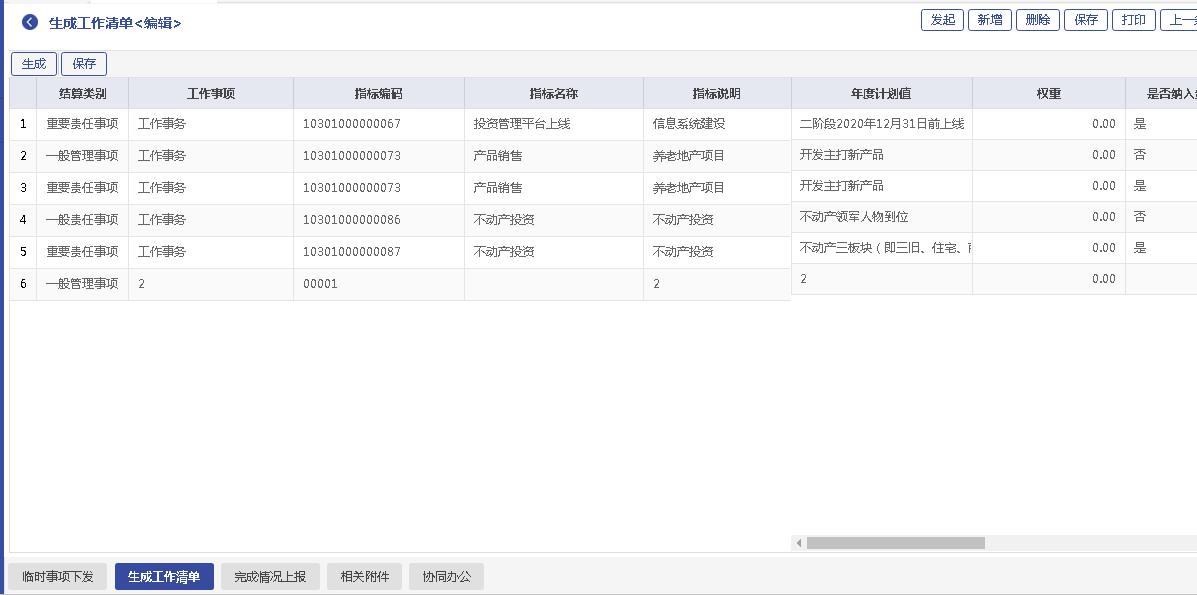This screenshot has height=595, width=1197.
Task: Click weight field in row 6
Action: [1048, 279]
